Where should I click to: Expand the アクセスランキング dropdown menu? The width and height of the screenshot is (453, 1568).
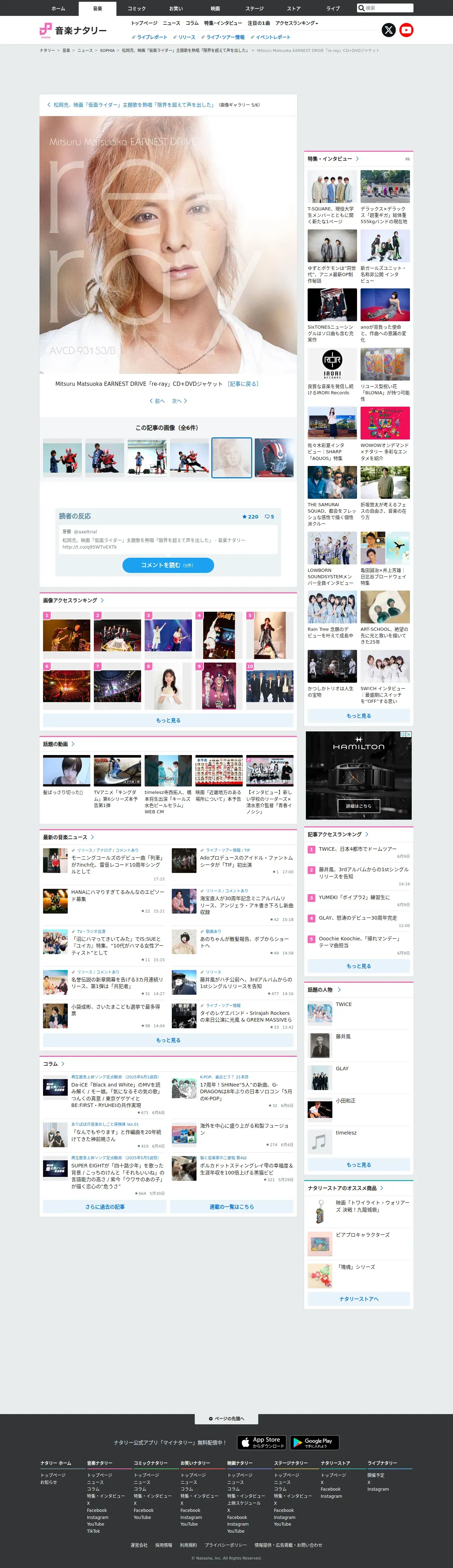[297, 23]
